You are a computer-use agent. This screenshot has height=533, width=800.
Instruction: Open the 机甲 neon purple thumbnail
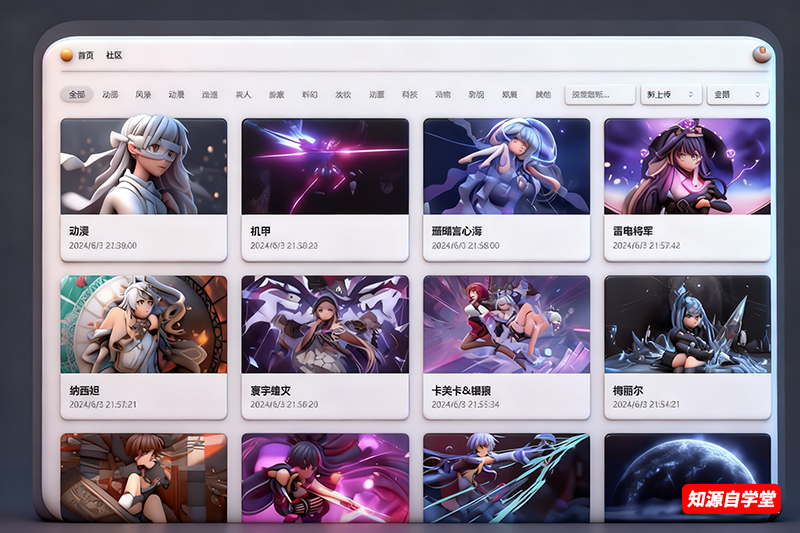click(x=325, y=166)
